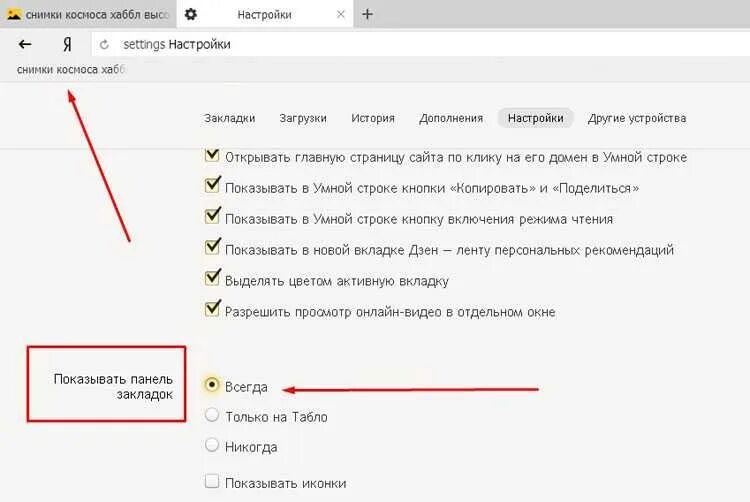Uncheck Открывать главную страницу сайта по клику

click(x=212, y=155)
